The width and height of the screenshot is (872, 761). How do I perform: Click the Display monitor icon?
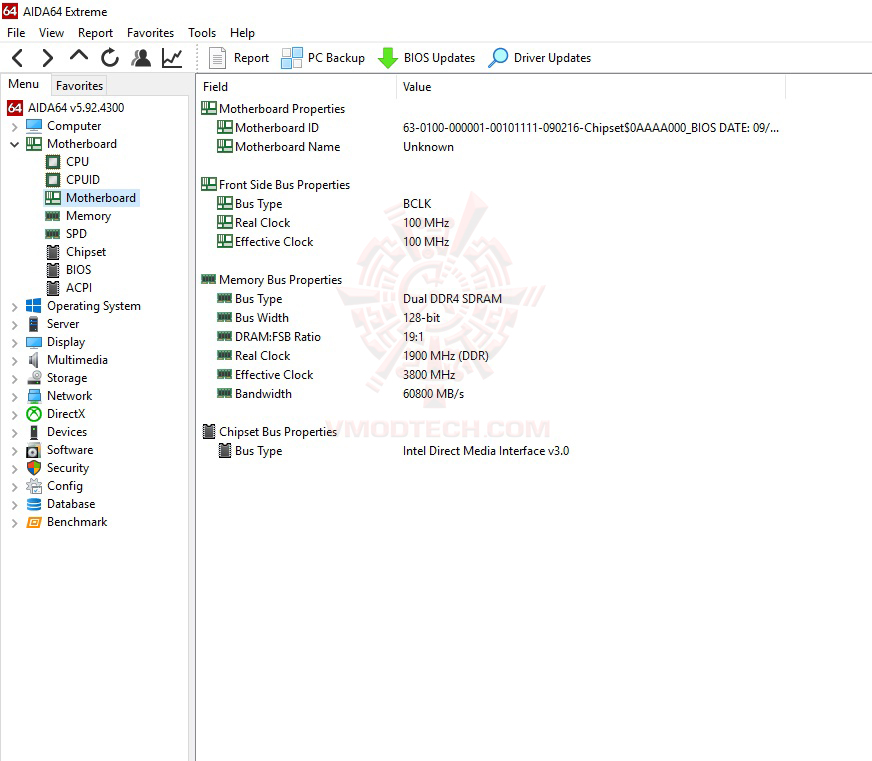click(x=34, y=342)
